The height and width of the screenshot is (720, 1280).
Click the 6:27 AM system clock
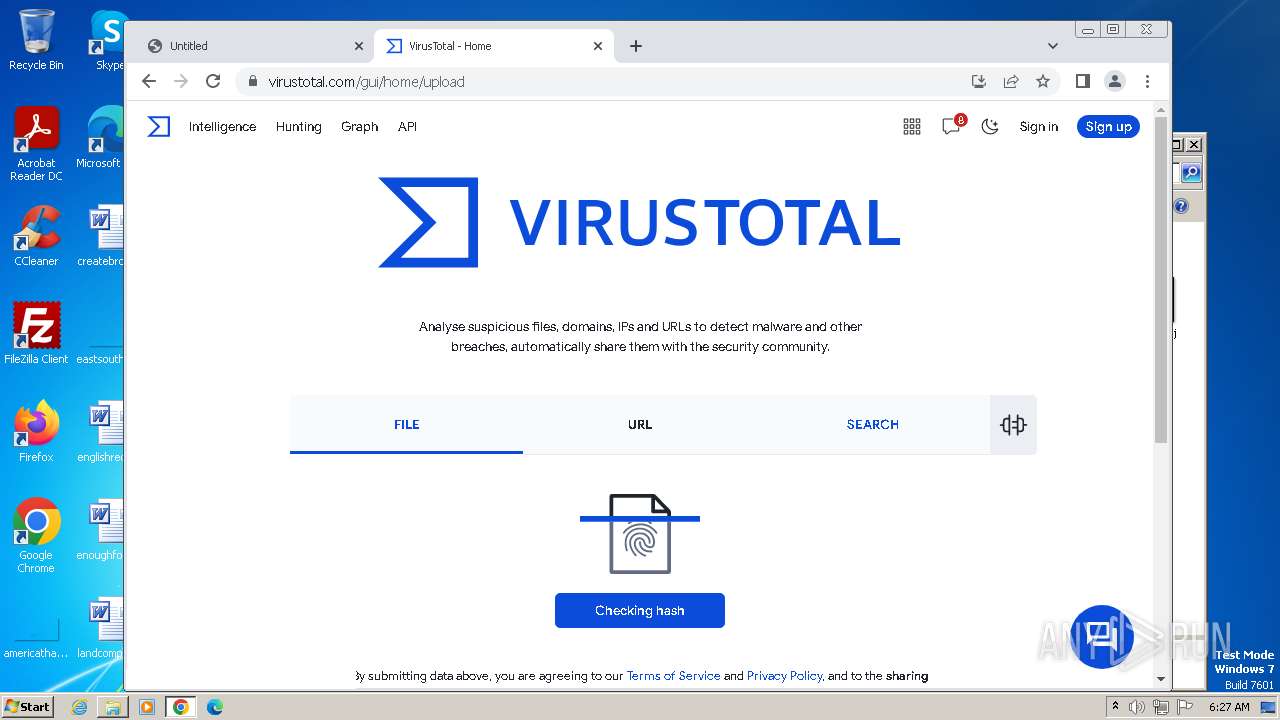1229,707
